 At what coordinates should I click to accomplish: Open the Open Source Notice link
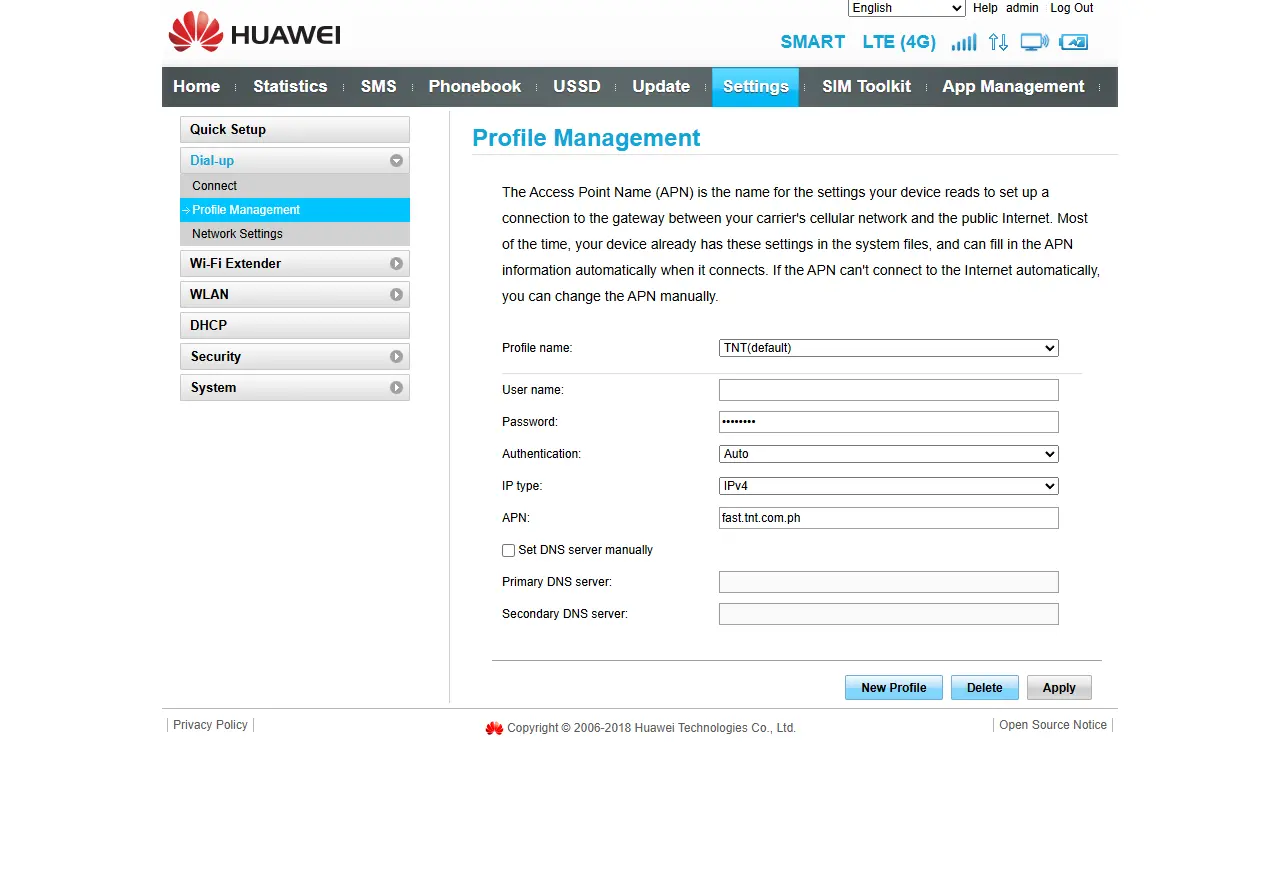pyautogui.click(x=1053, y=725)
